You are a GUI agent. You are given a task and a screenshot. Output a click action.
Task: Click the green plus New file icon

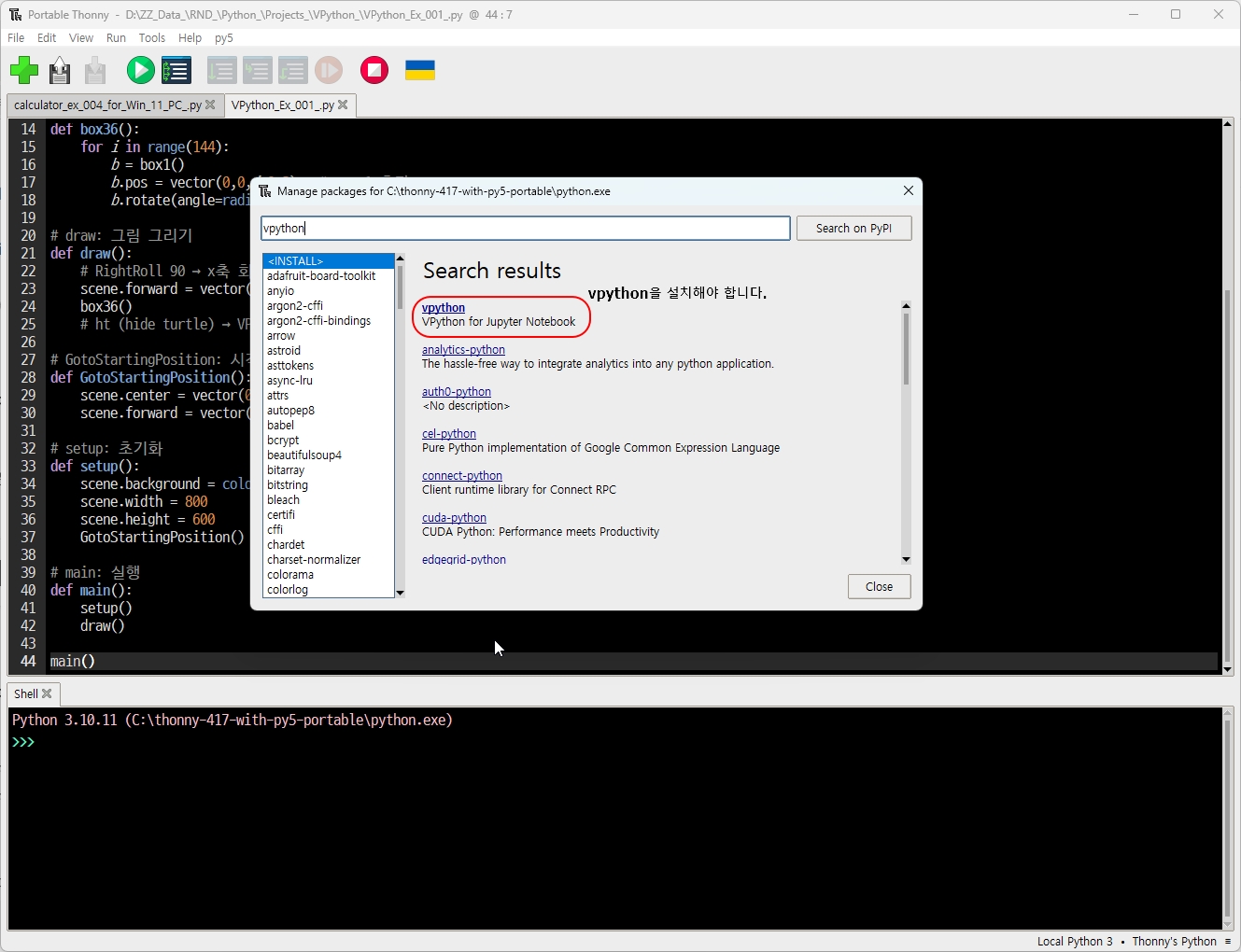24,70
